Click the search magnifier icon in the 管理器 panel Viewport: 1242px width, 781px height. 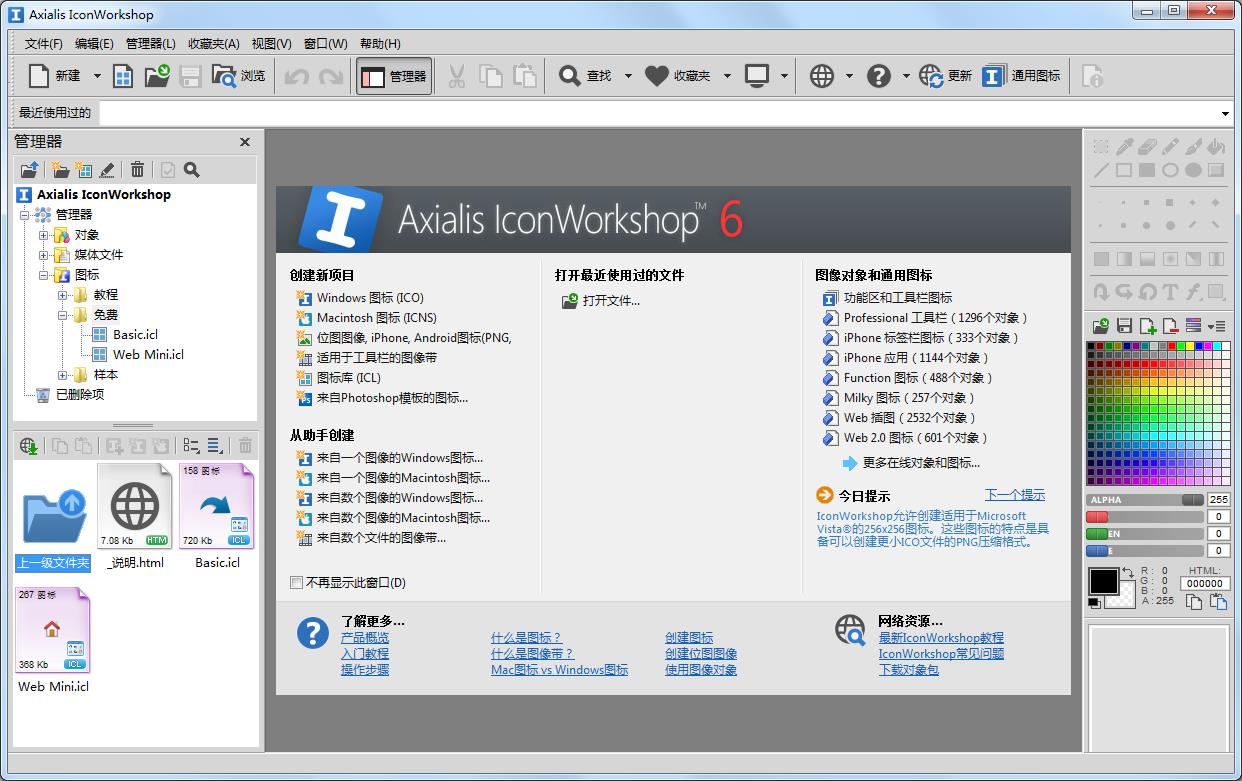point(190,169)
